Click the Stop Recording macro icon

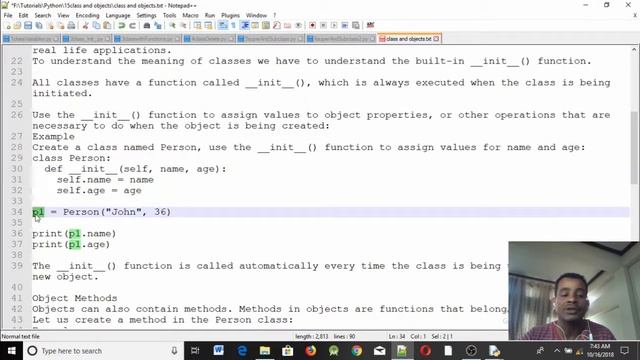pyautogui.click(x=323, y=26)
